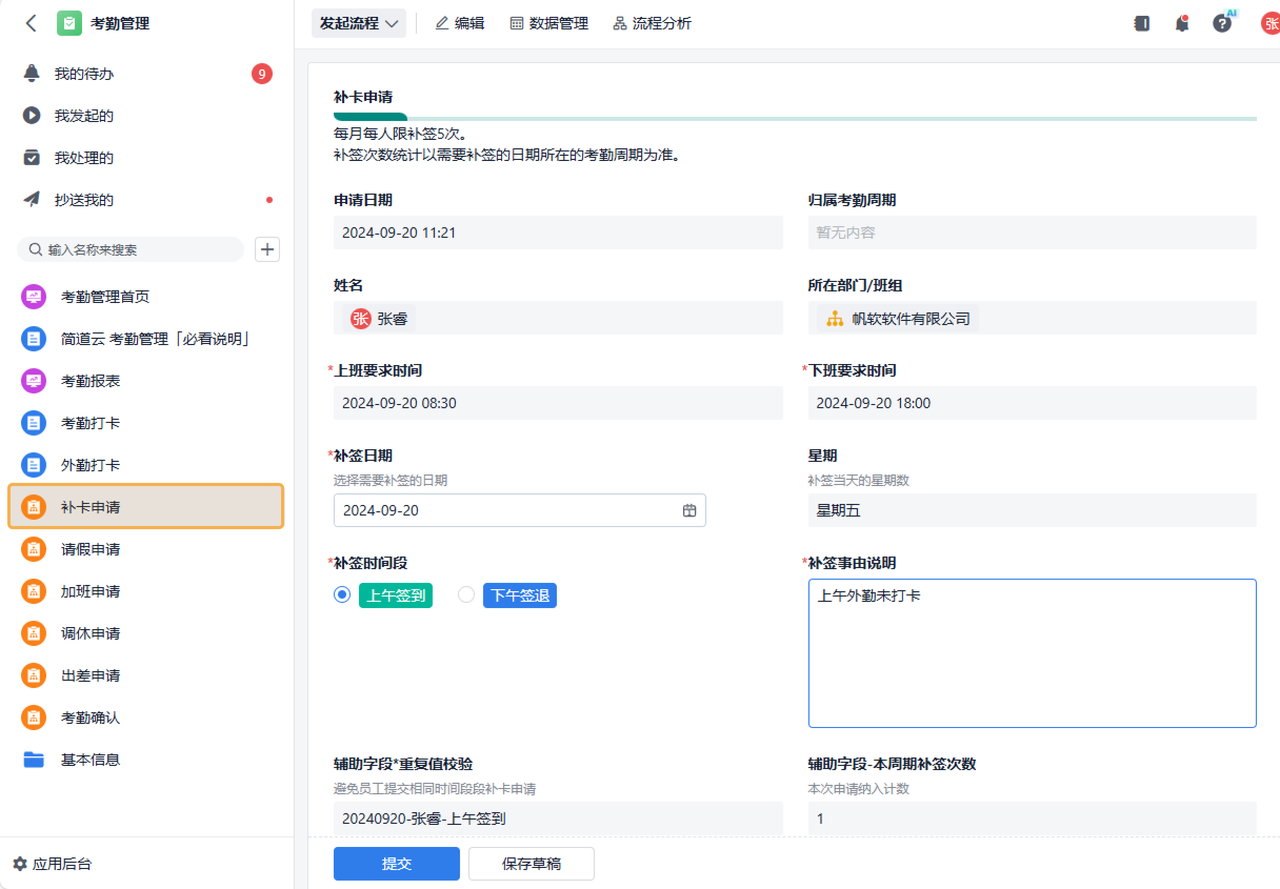Open 我发起的 play icon
This screenshot has width=1280, height=889.
click(32, 116)
